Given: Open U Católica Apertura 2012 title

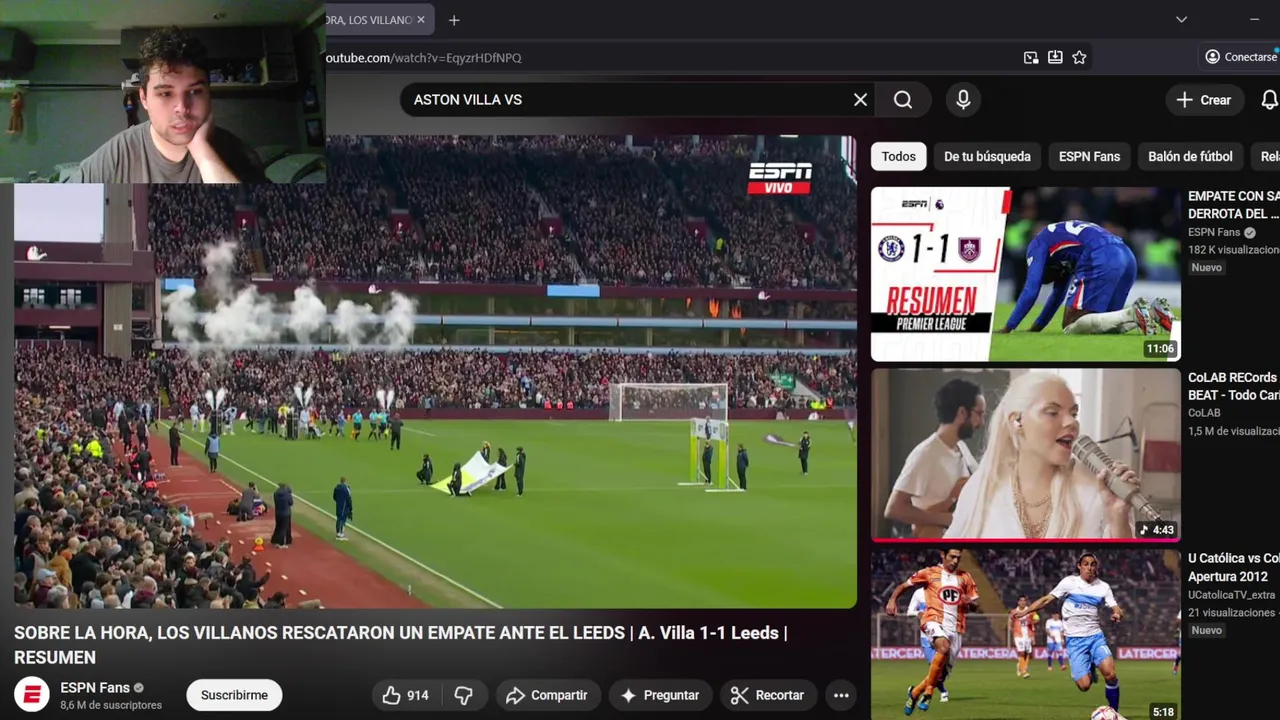Looking at the screenshot, I should [x=1234, y=567].
